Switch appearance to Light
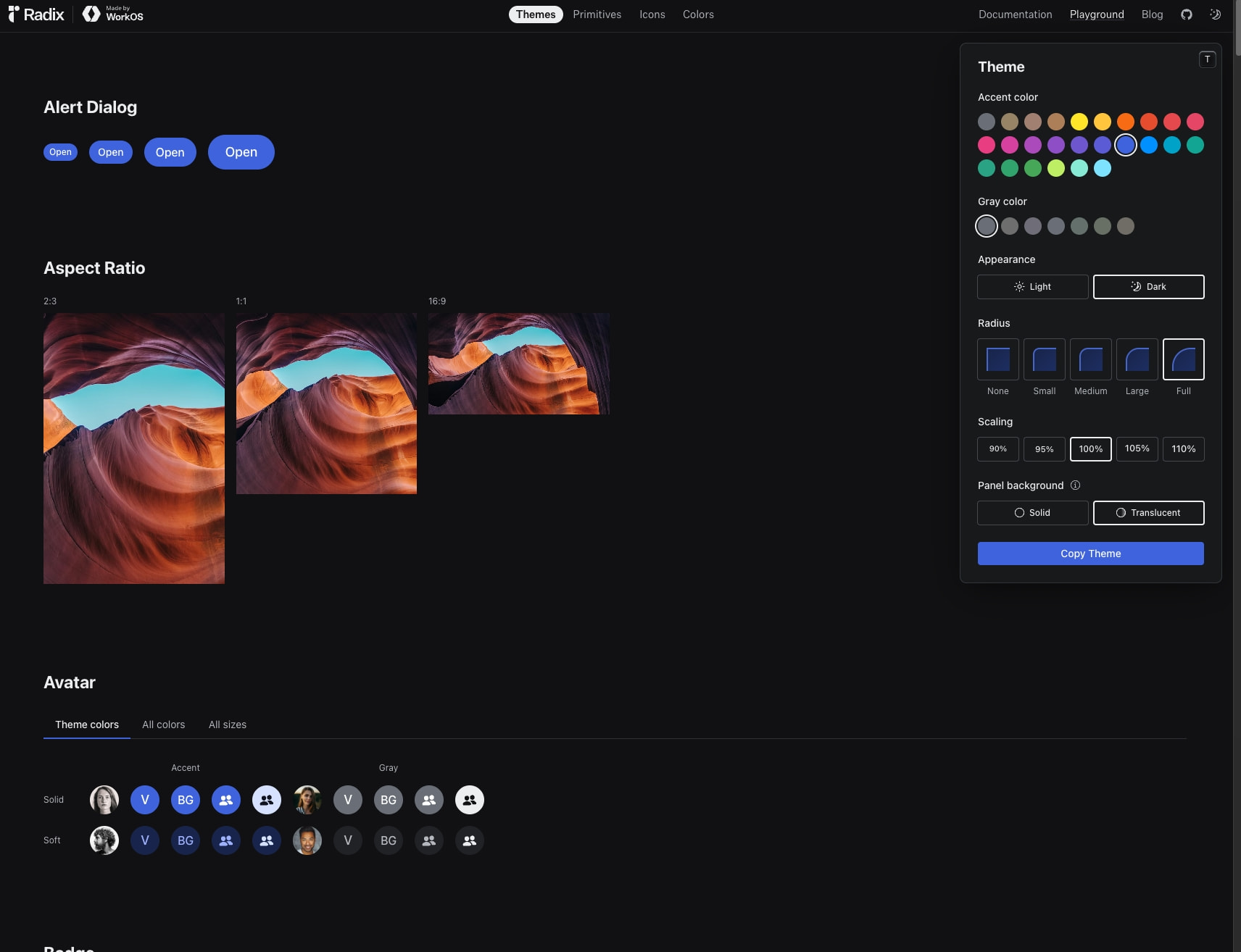The width and height of the screenshot is (1241, 952). point(1033,287)
